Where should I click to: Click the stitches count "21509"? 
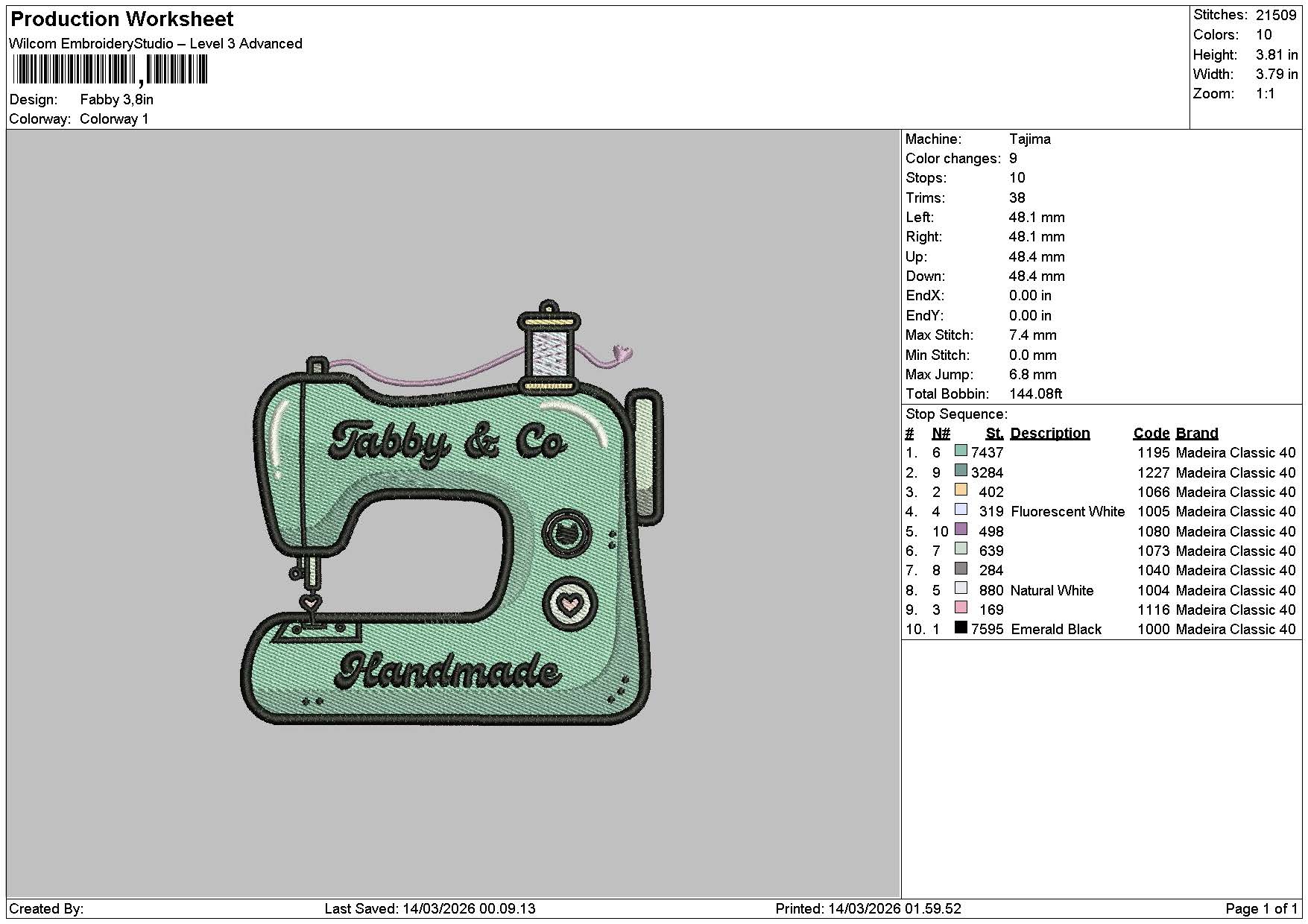pos(1276,15)
